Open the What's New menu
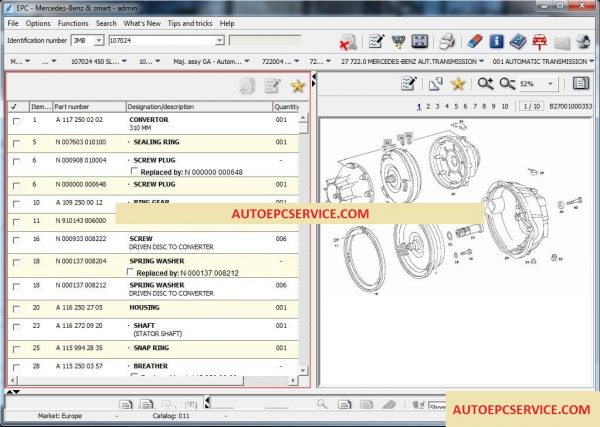Image resolution: width=600 pixels, height=427 pixels. (142, 23)
